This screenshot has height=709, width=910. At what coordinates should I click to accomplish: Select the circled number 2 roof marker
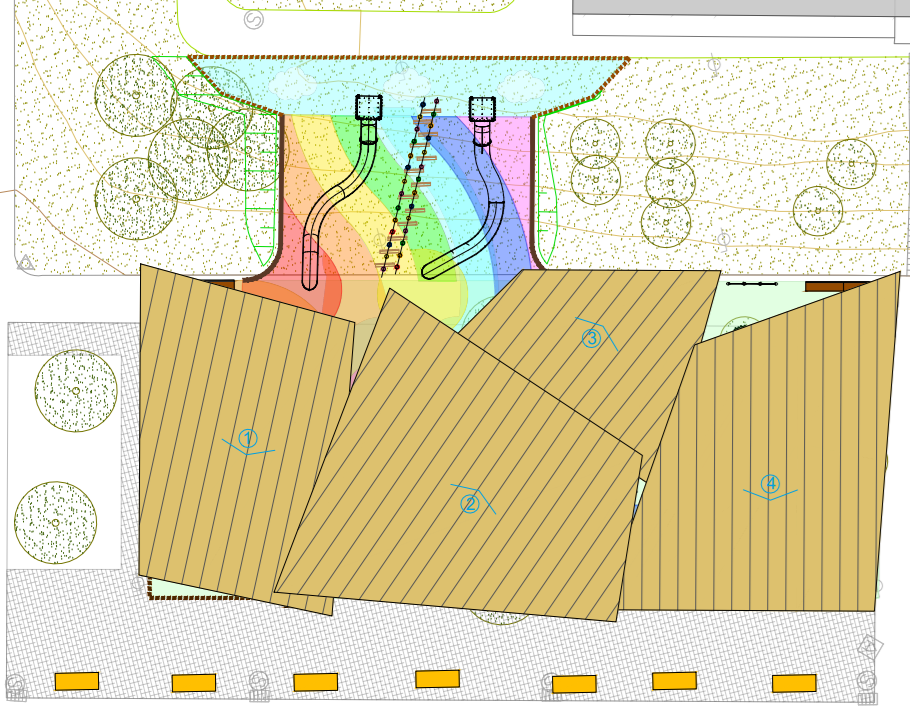coord(470,503)
